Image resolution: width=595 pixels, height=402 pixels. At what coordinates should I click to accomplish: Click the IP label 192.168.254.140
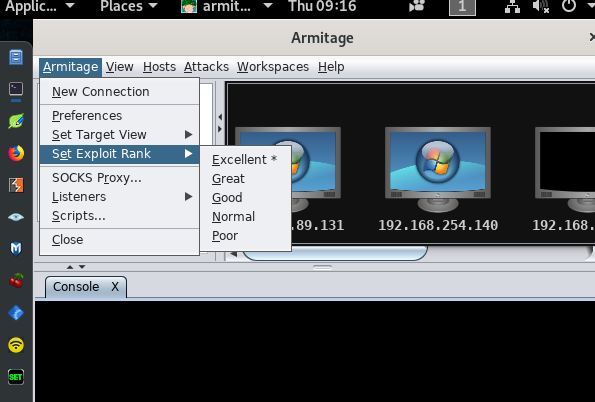coord(438,225)
